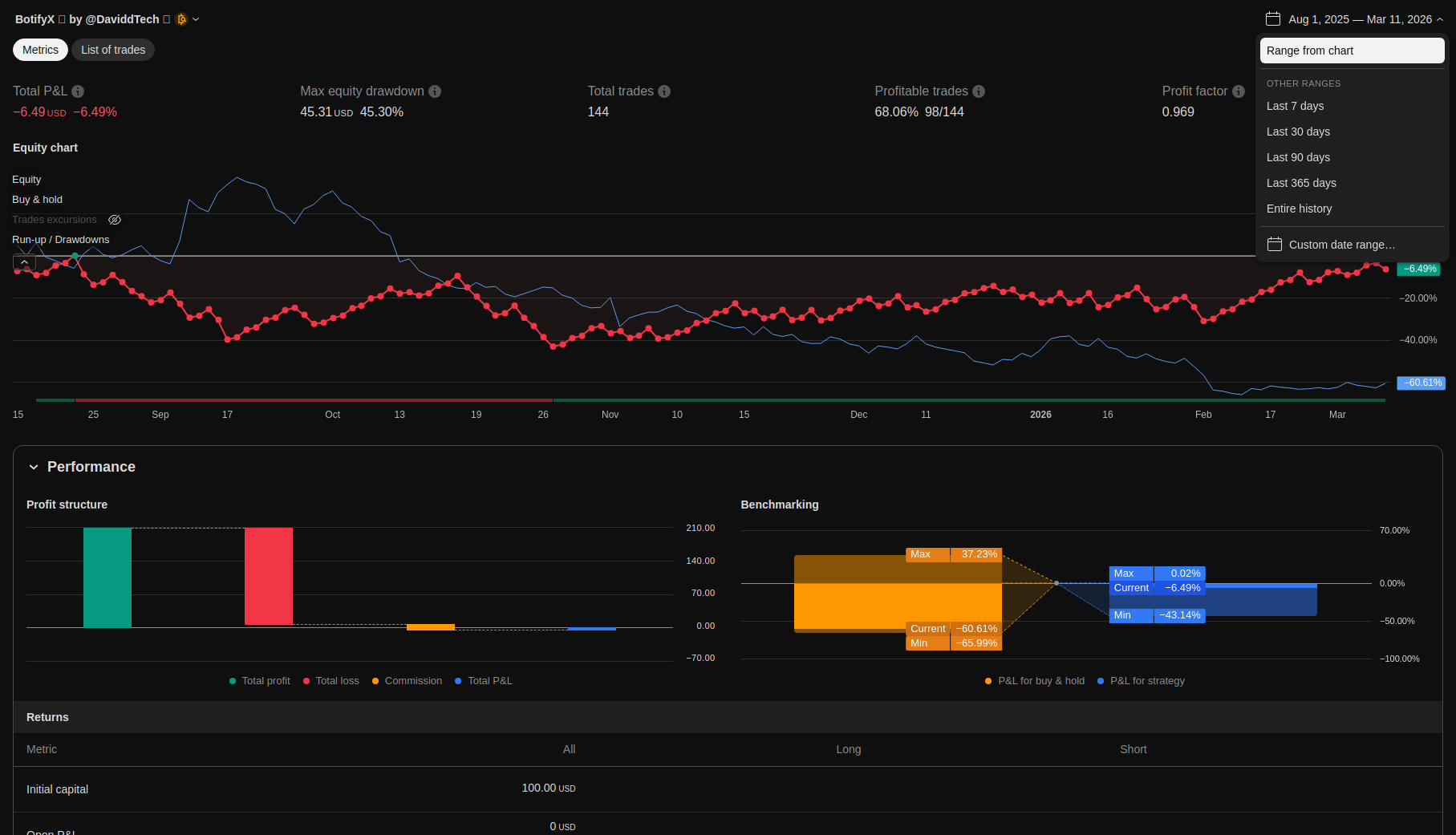Click the calendar icon for Custom date range

click(1274, 245)
